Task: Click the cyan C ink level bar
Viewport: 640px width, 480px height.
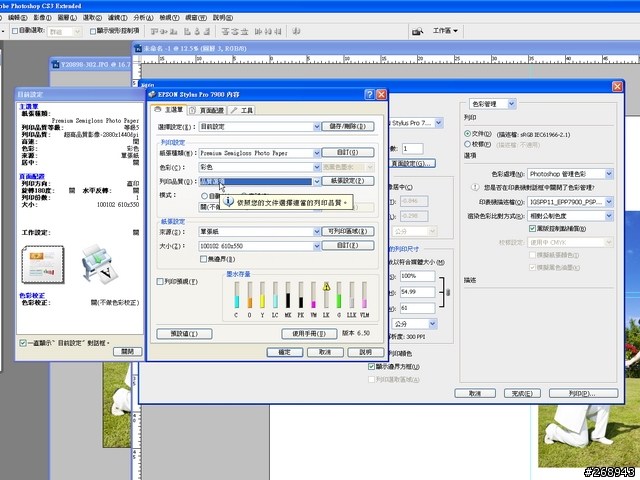Action: 236,295
